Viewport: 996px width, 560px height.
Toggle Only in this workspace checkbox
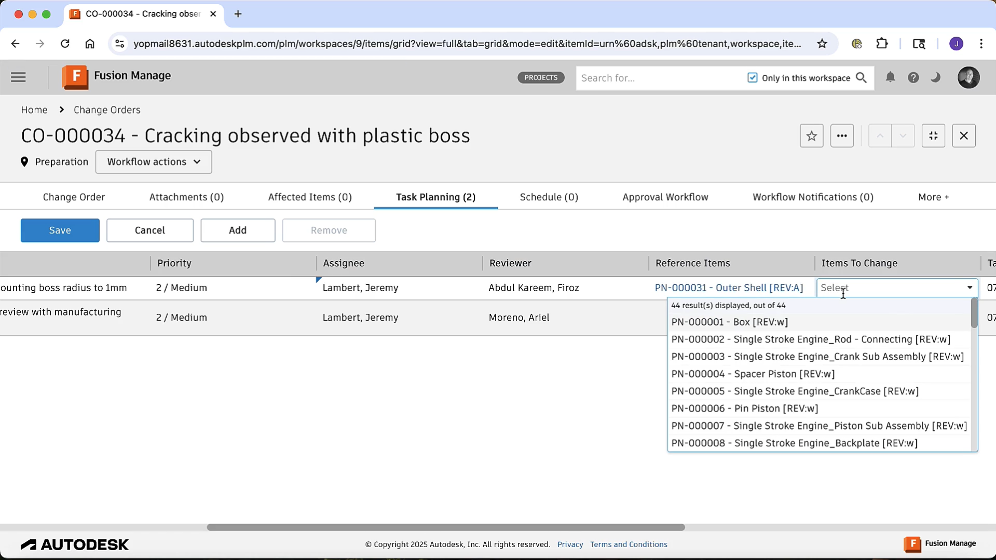(752, 77)
